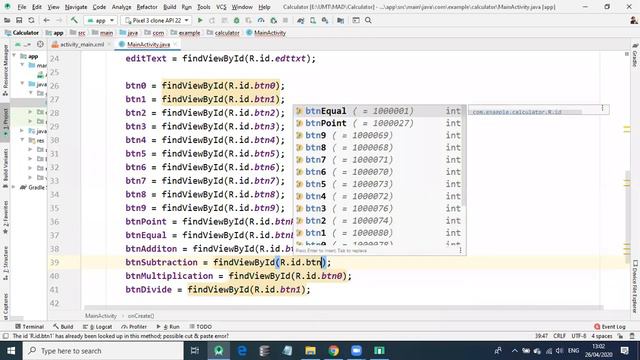
Task: Choose 'btn9' from the completion list
Action: [379, 135]
